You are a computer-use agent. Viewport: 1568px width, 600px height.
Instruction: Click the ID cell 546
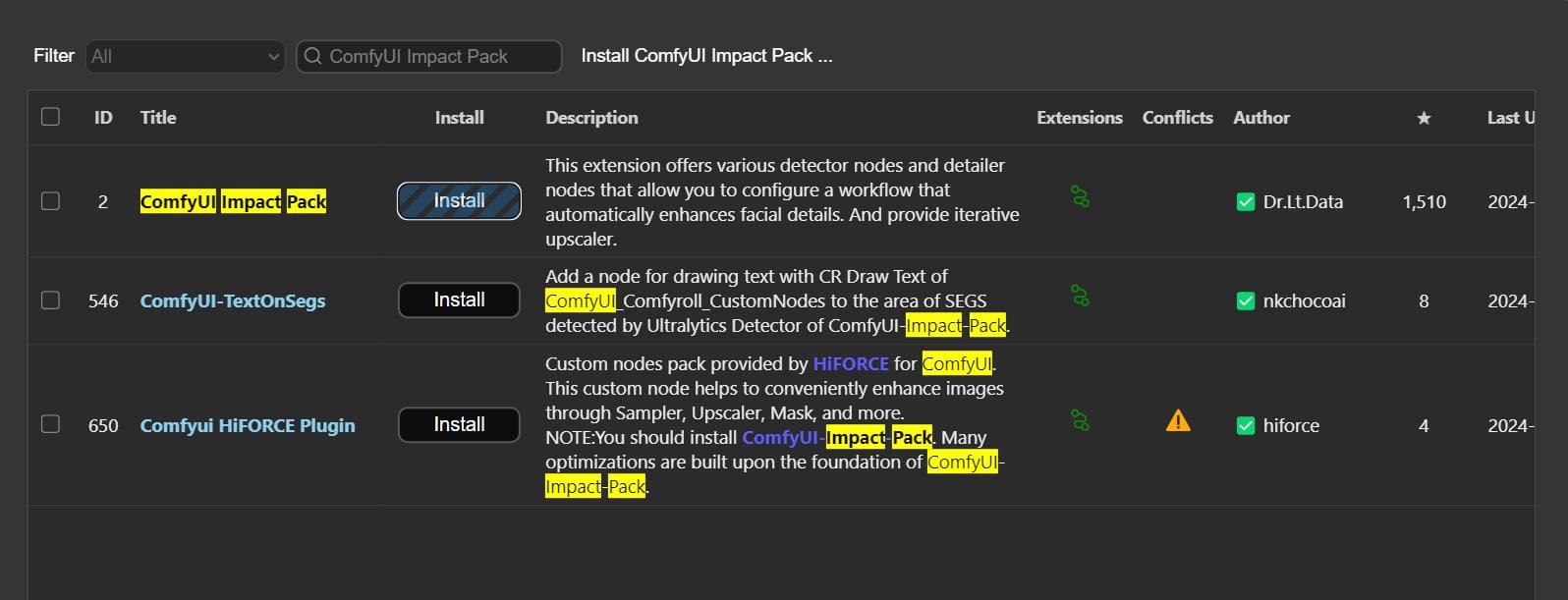point(103,301)
